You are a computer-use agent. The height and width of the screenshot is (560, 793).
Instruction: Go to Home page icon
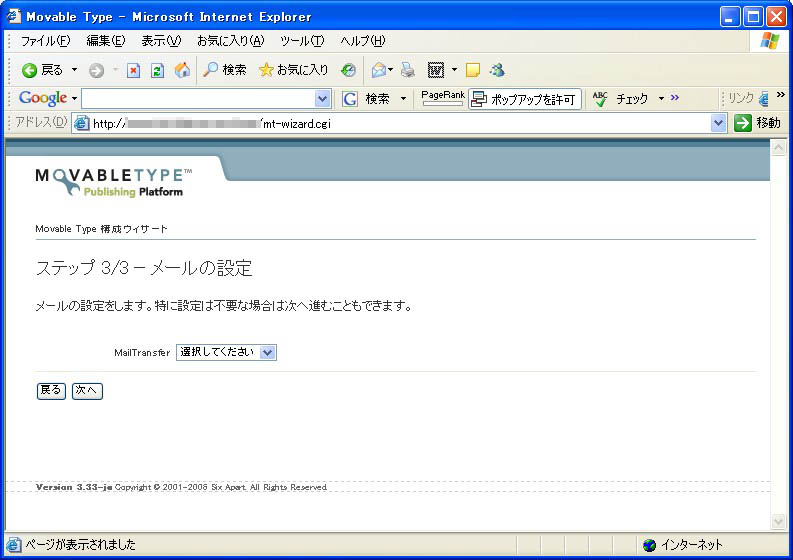[182, 70]
